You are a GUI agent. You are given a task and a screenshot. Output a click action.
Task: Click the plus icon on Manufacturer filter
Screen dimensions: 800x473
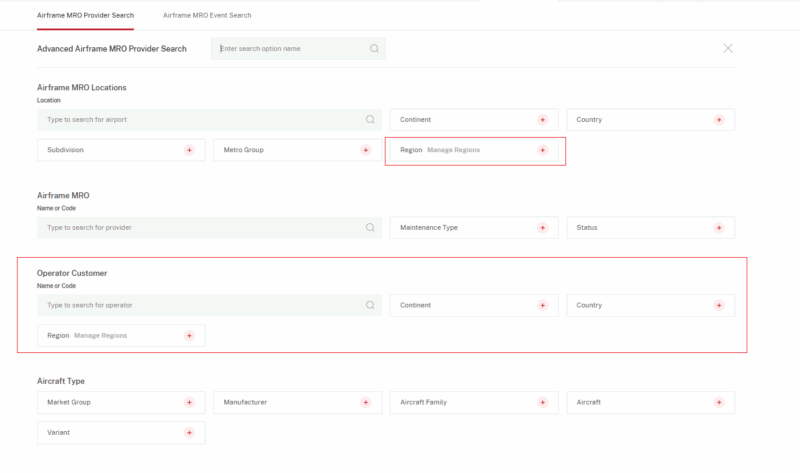[x=365, y=402]
